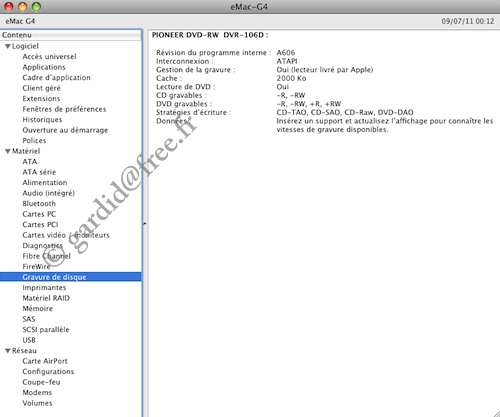500x417 pixels.
Task: Click the Réseau category label
Action: coord(24,351)
